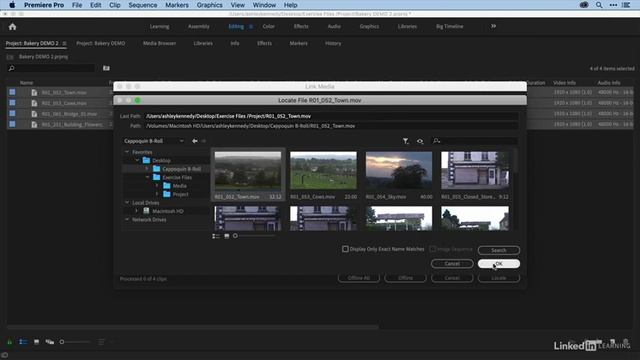Click the eye visibility icon in Locate File
This screenshot has height=360, width=640.
[420, 141]
